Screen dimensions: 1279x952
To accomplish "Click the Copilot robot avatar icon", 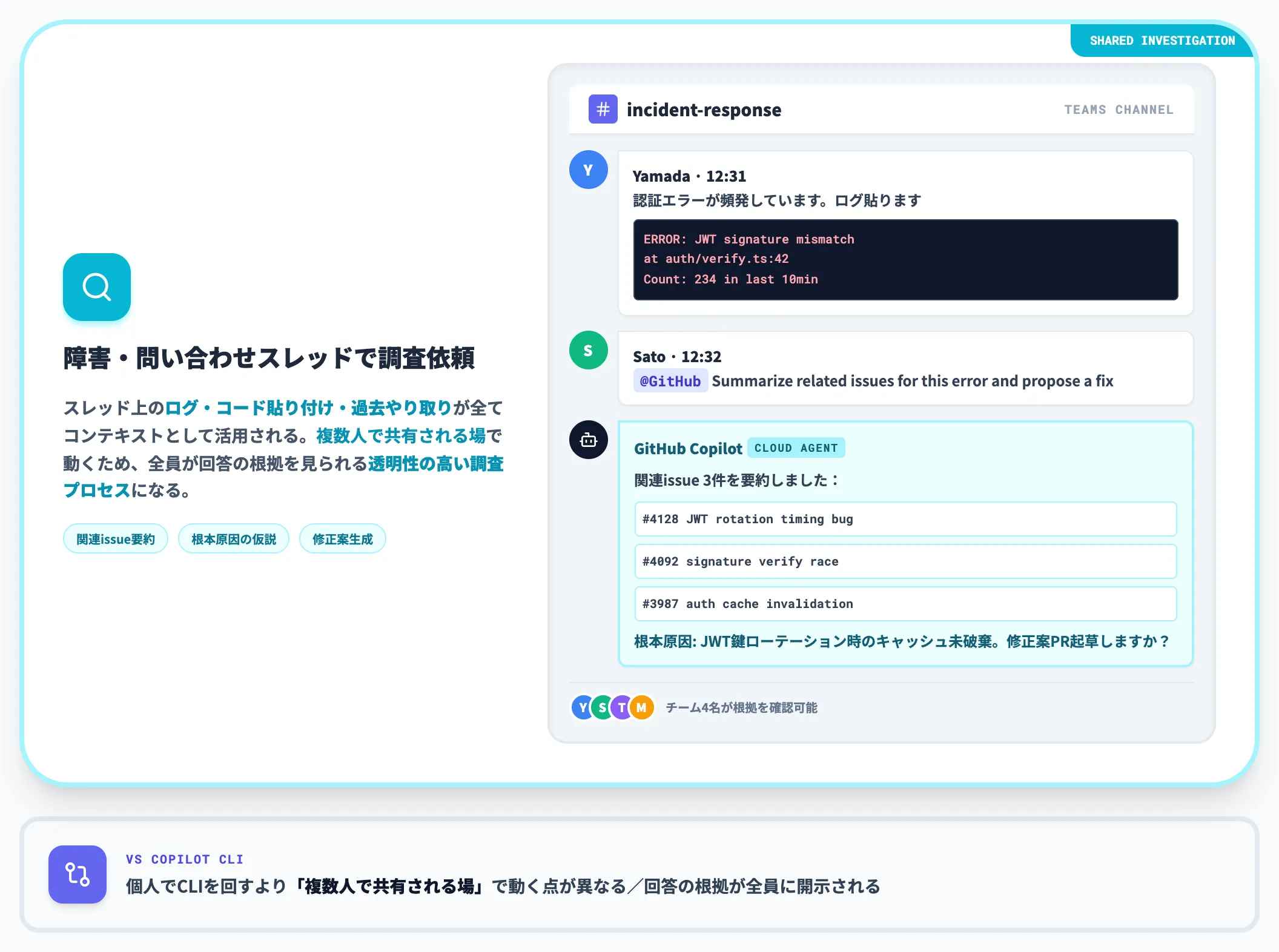I will point(588,440).
